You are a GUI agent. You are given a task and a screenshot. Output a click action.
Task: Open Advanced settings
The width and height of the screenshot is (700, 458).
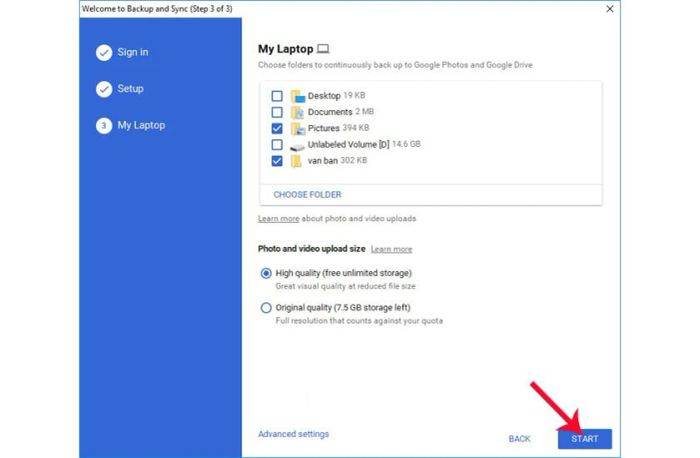pos(293,434)
